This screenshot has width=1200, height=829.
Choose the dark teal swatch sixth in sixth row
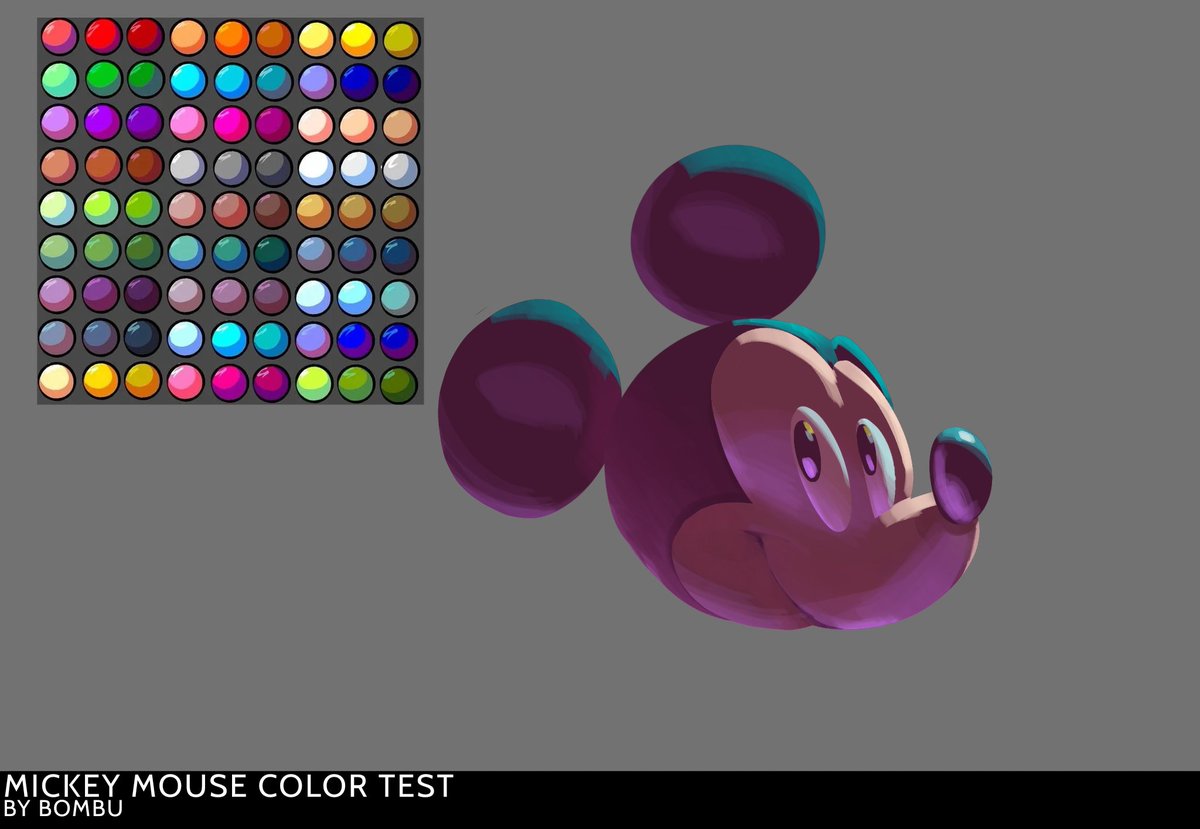272,253
